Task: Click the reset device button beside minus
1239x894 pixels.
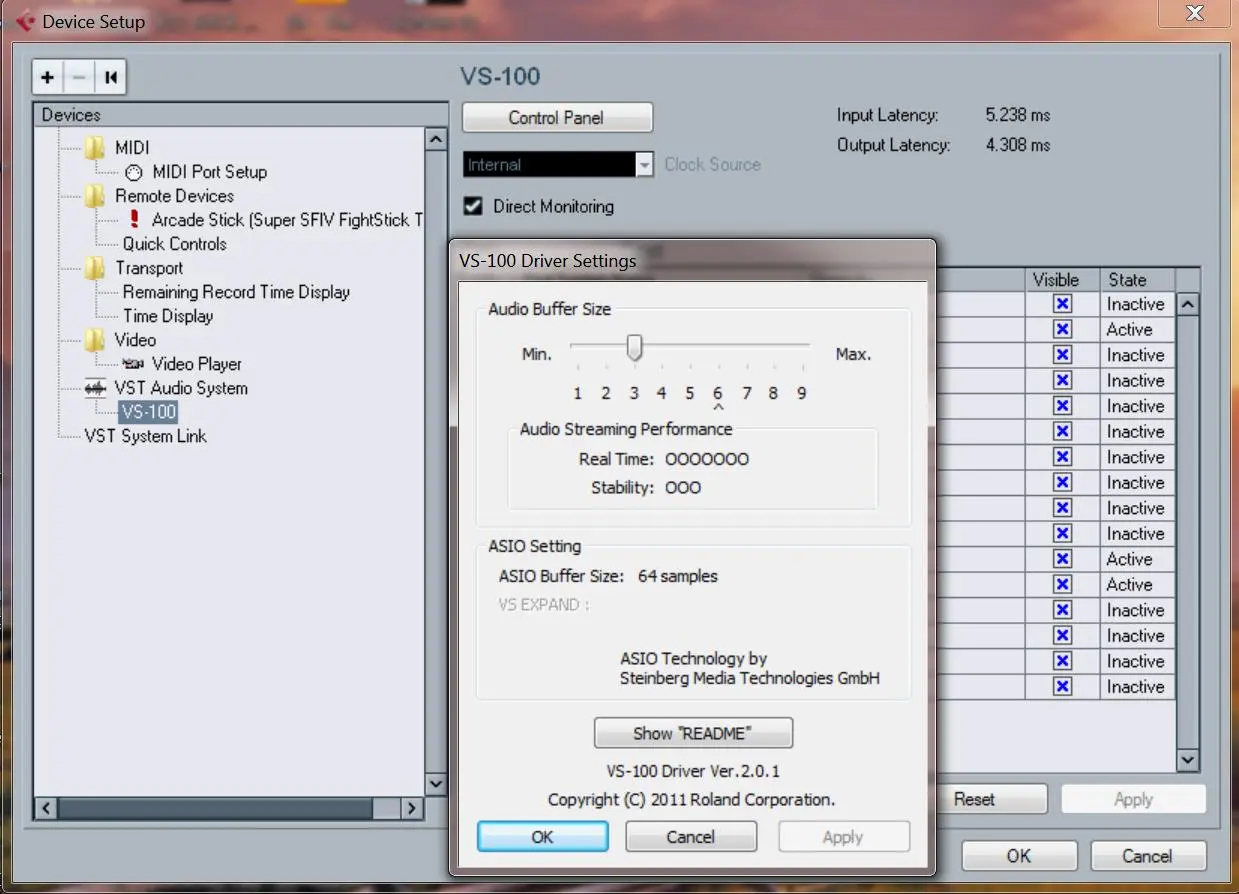Action: (111, 77)
